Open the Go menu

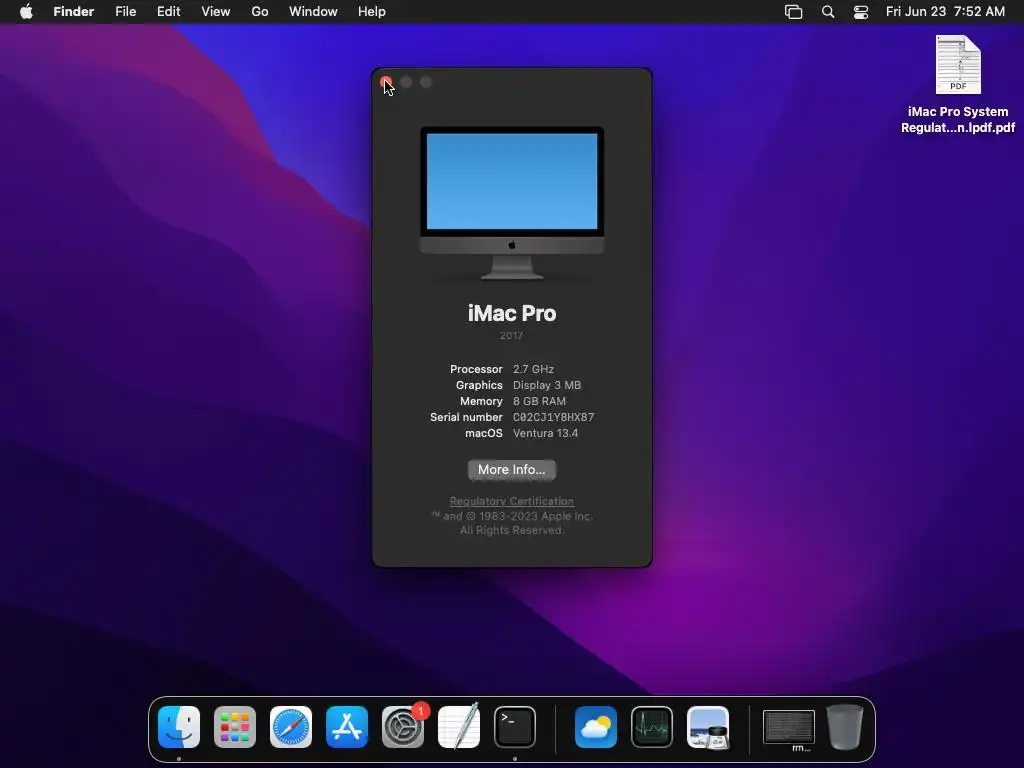pyautogui.click(x=260, y=12)
